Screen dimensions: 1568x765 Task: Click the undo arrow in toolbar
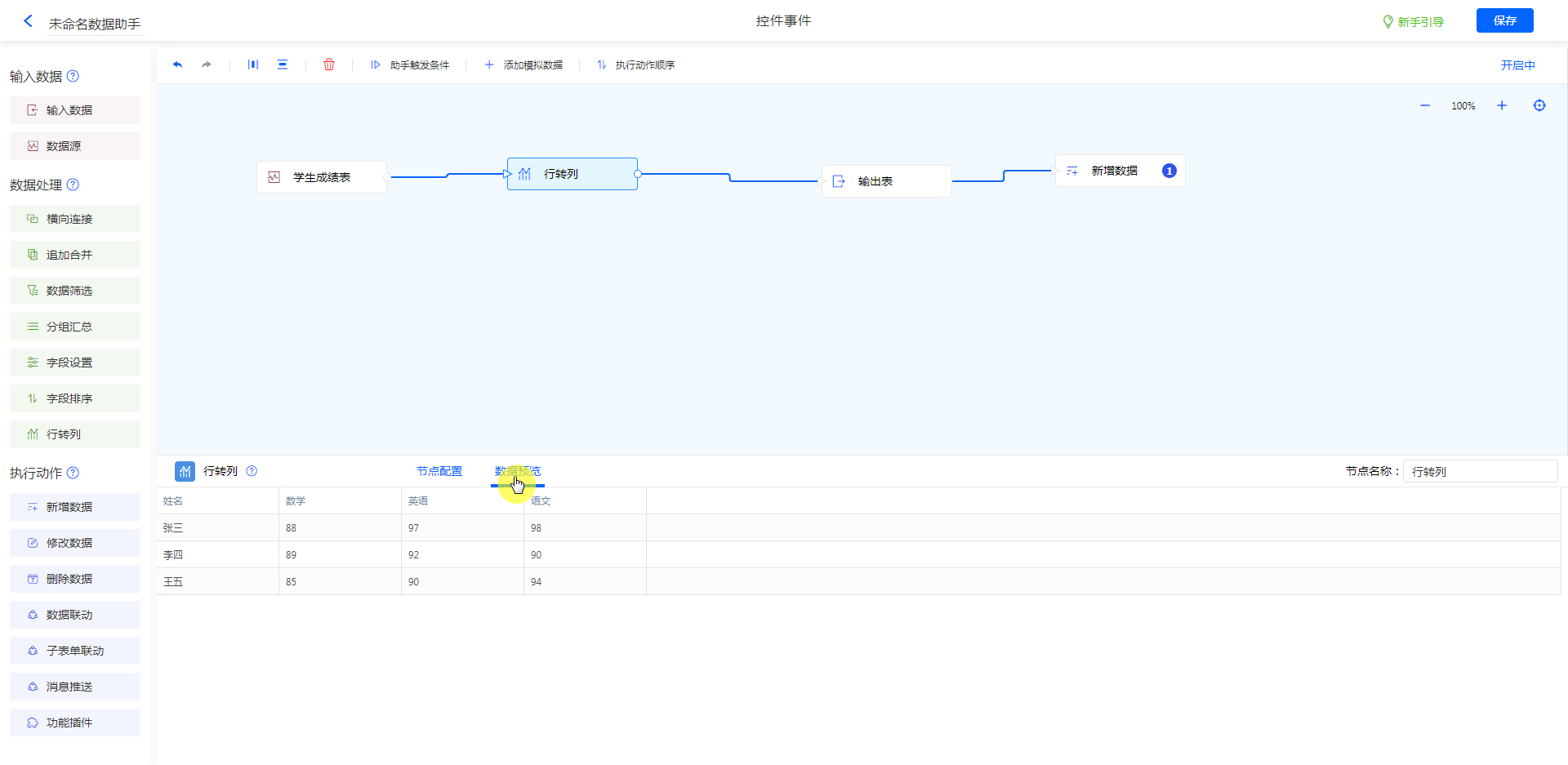177,64
